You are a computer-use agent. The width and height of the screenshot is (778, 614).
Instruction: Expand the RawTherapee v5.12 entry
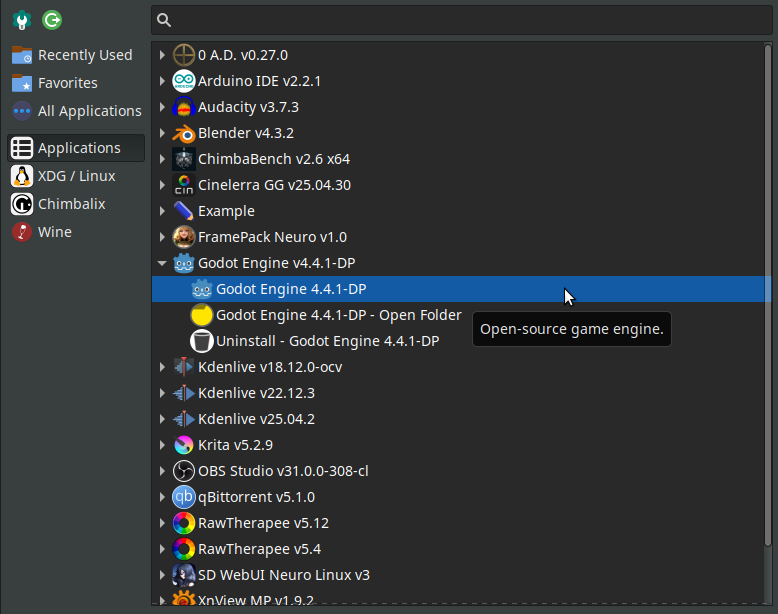pyautogui.click(x=162, y=523)
